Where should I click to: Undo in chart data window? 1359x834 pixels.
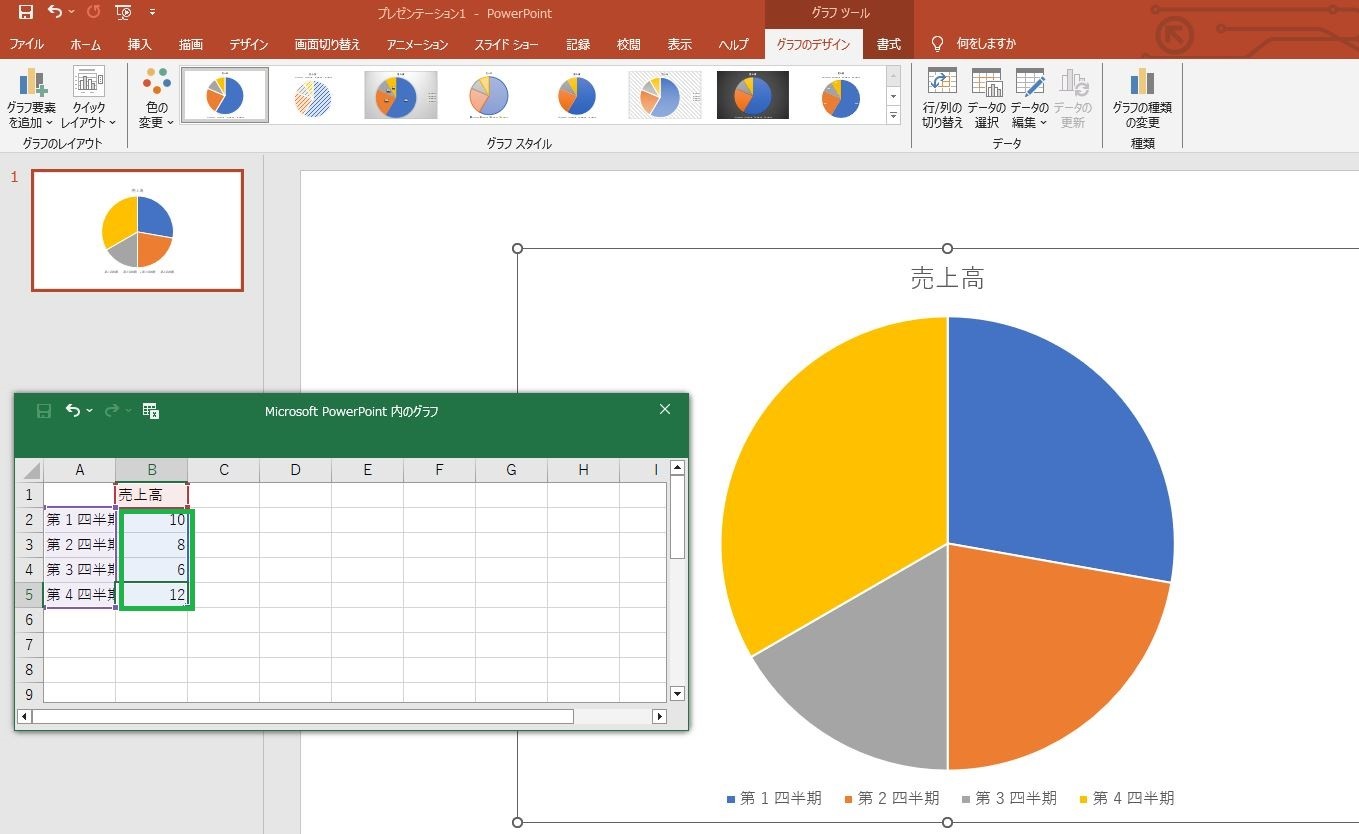(x=72, y=411)
